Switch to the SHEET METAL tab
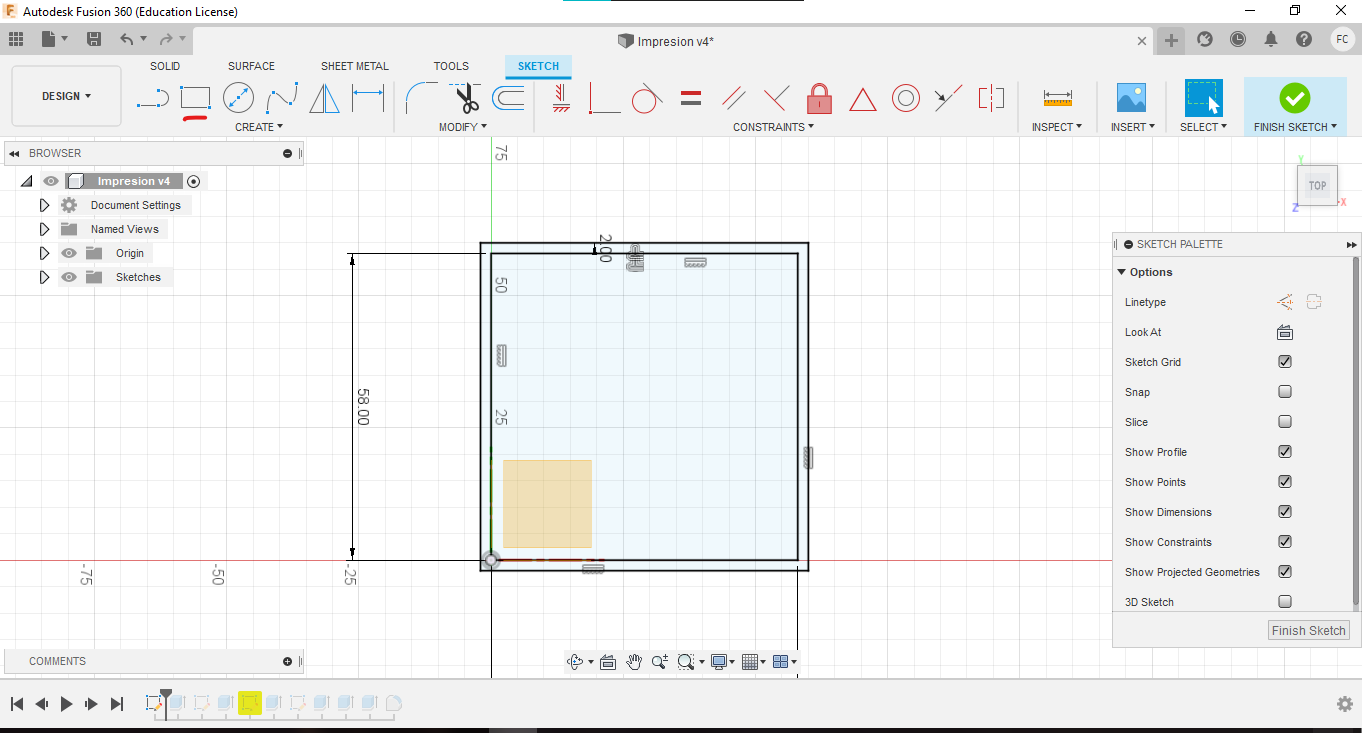Viewport: 1362px width, 733px height. coord(354,66)
